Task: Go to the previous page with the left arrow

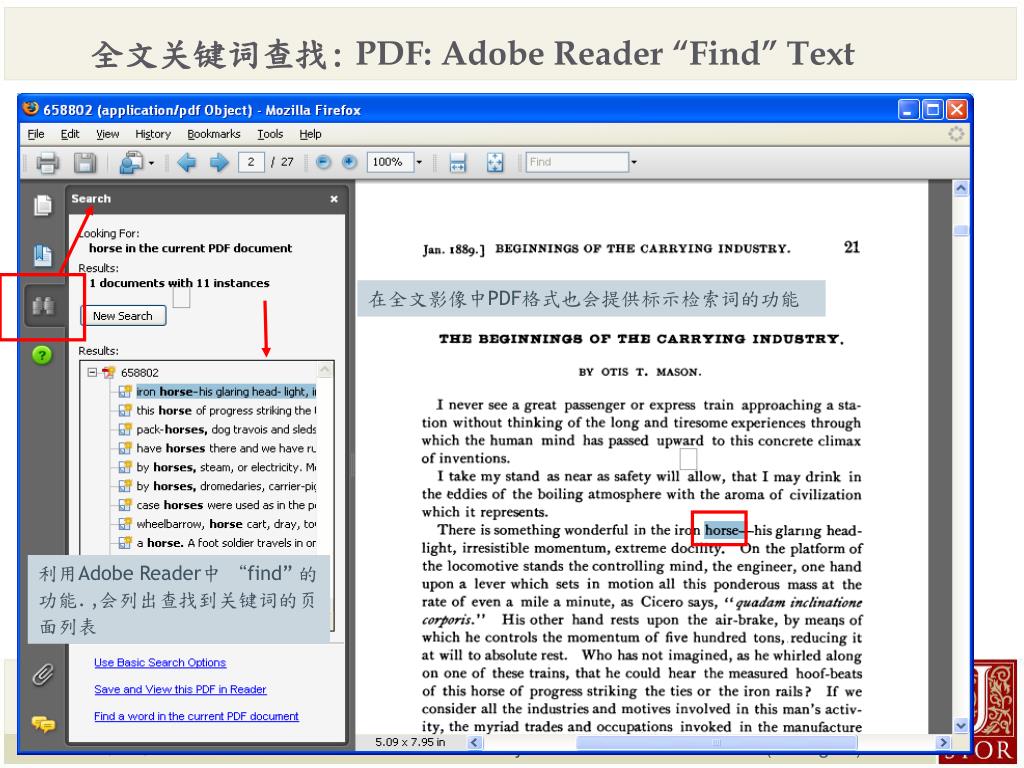Action: click(x=187, y=162)
